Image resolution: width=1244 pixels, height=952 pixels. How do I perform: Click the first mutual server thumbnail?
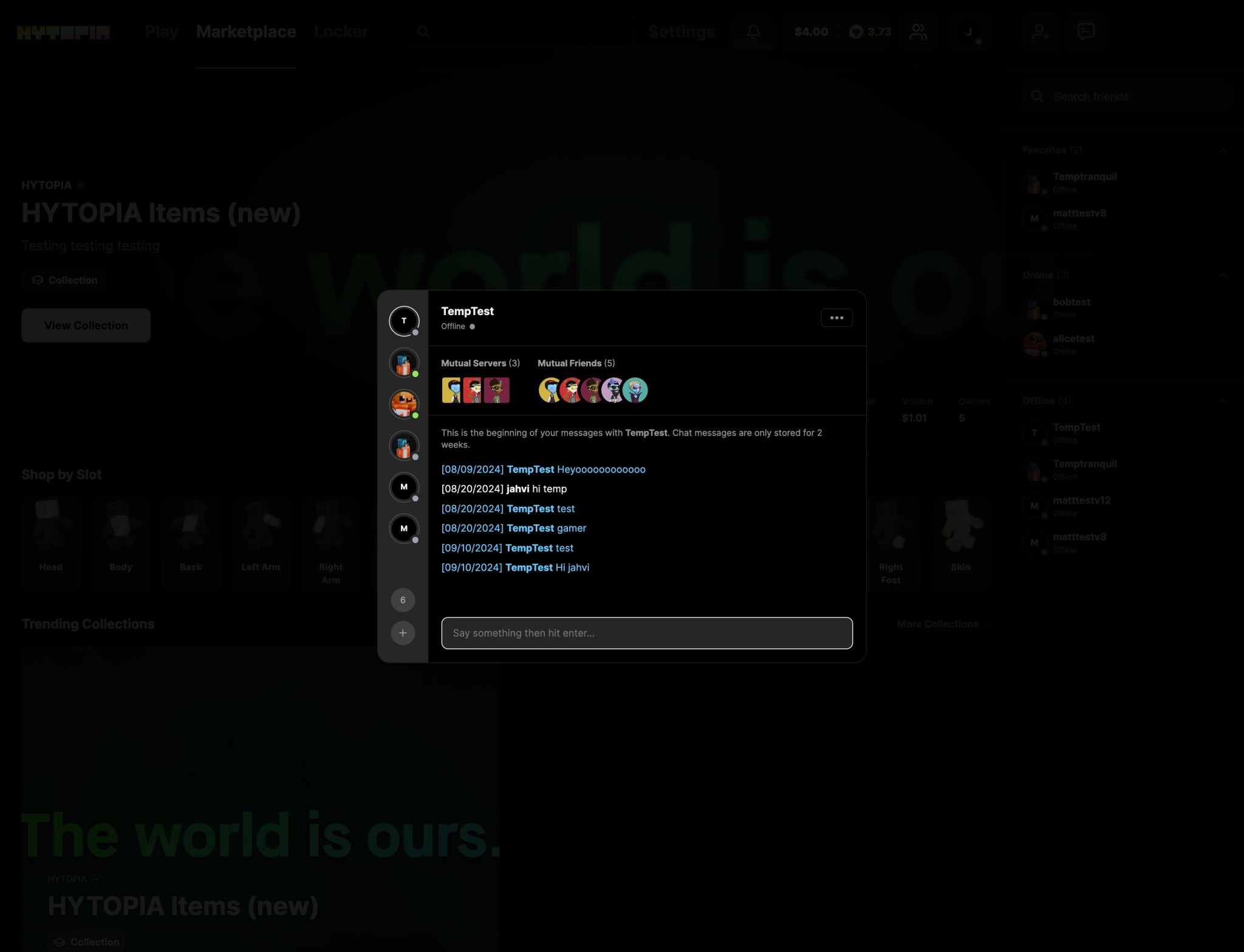[451, 390]
